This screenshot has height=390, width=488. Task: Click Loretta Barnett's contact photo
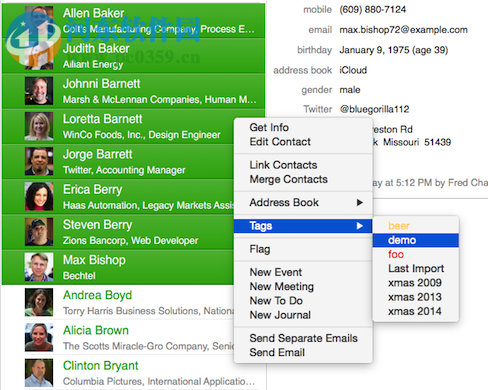coord(39,126)
